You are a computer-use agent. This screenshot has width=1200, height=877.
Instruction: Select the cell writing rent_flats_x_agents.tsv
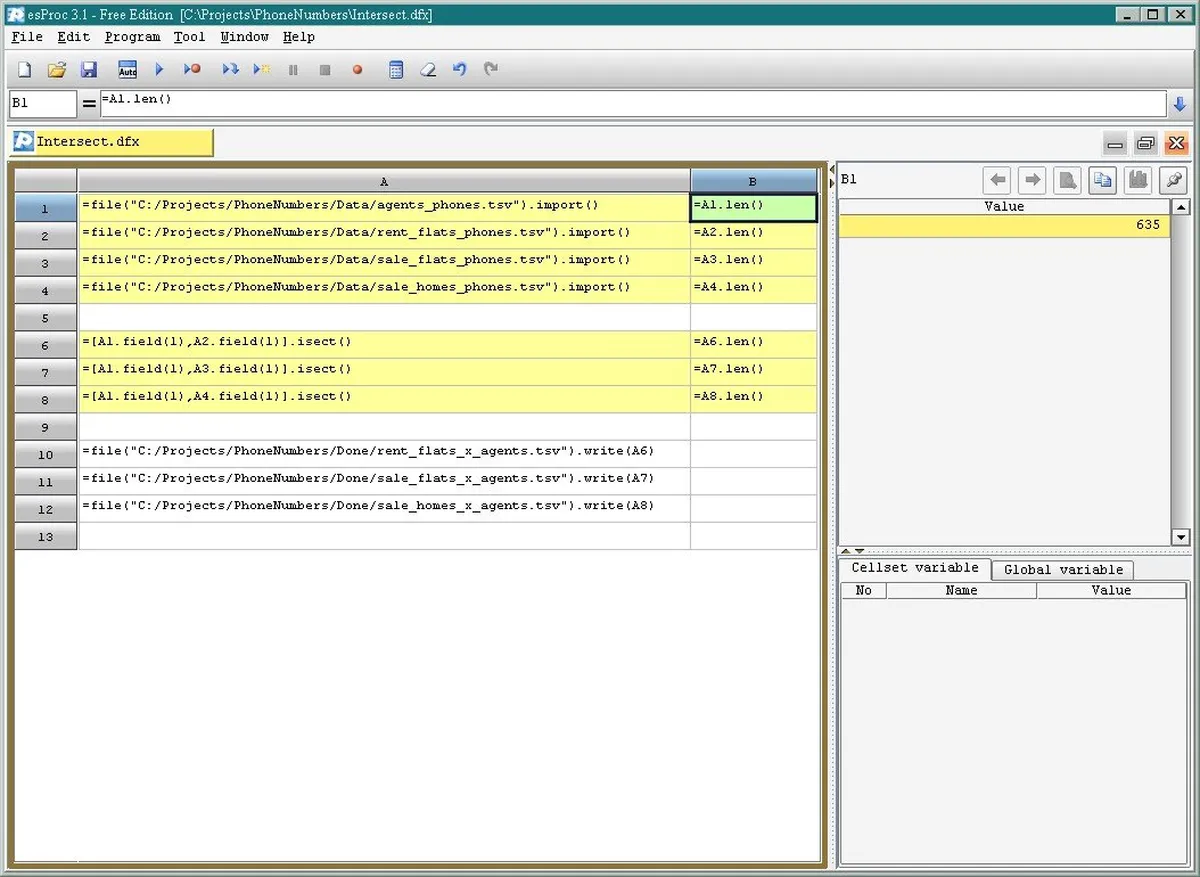pos(384,454)
